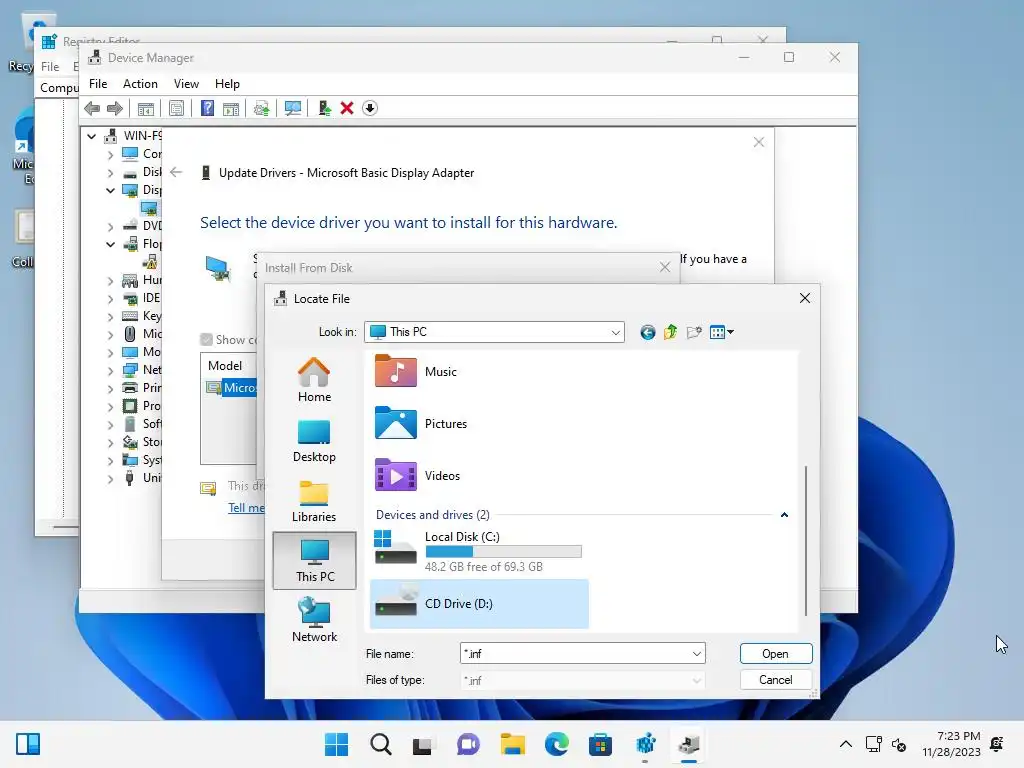Screen dimensions: 1024x768
Task: Expand the Network adapters tree node
Action: click(x=110, y=370)
